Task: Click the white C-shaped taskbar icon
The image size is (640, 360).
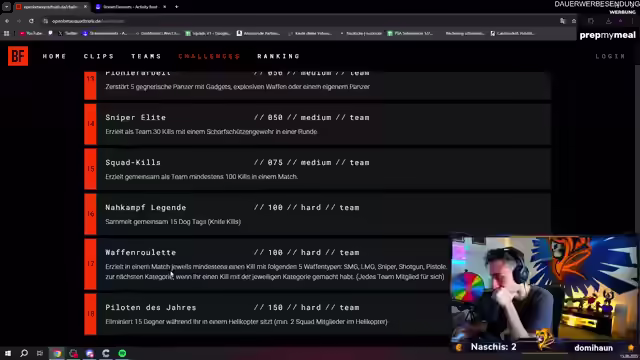Action: tap(106, 353)
